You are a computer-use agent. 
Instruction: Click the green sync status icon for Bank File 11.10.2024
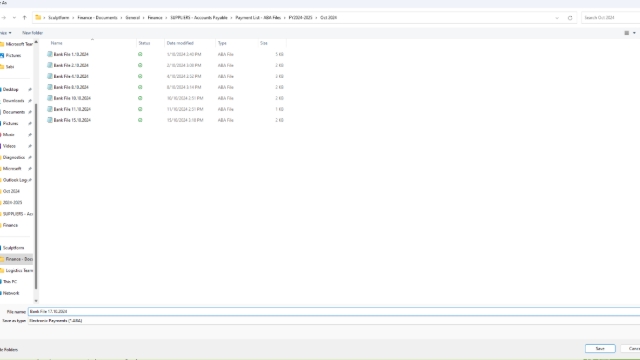[140, 109]
